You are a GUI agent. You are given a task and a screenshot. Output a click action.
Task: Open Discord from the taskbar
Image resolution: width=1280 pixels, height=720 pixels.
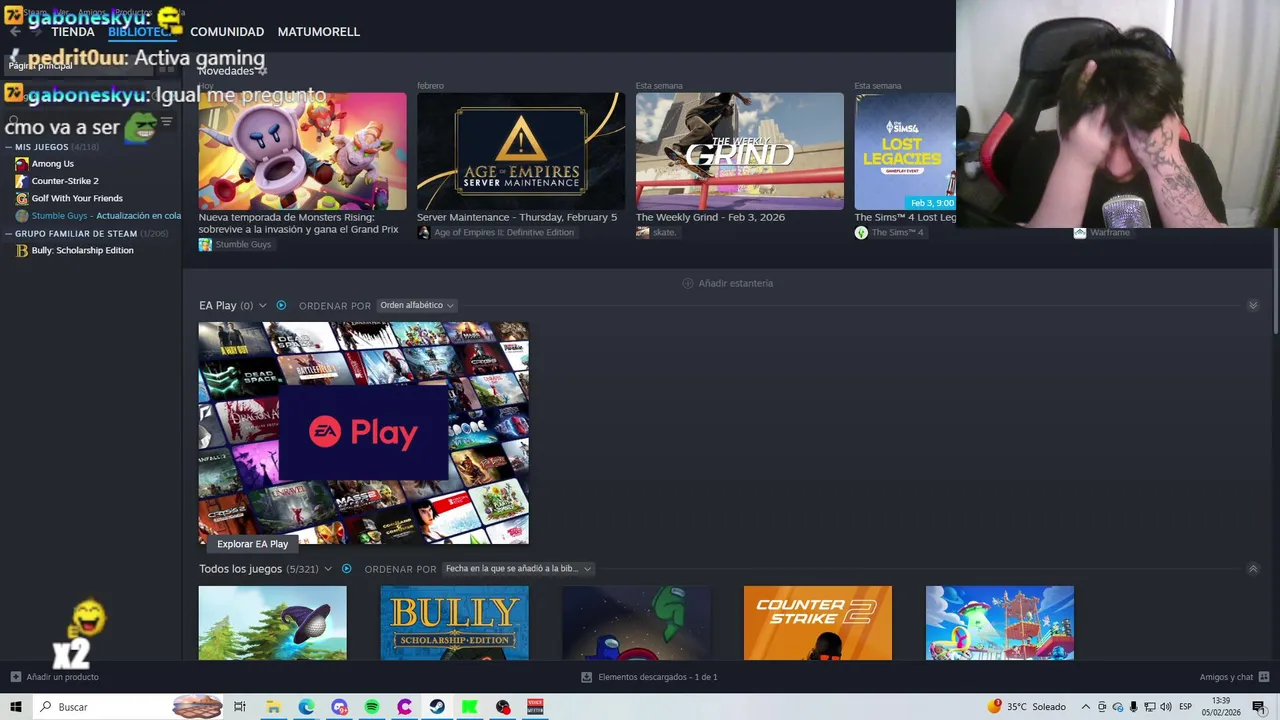(x=339, y=707)
